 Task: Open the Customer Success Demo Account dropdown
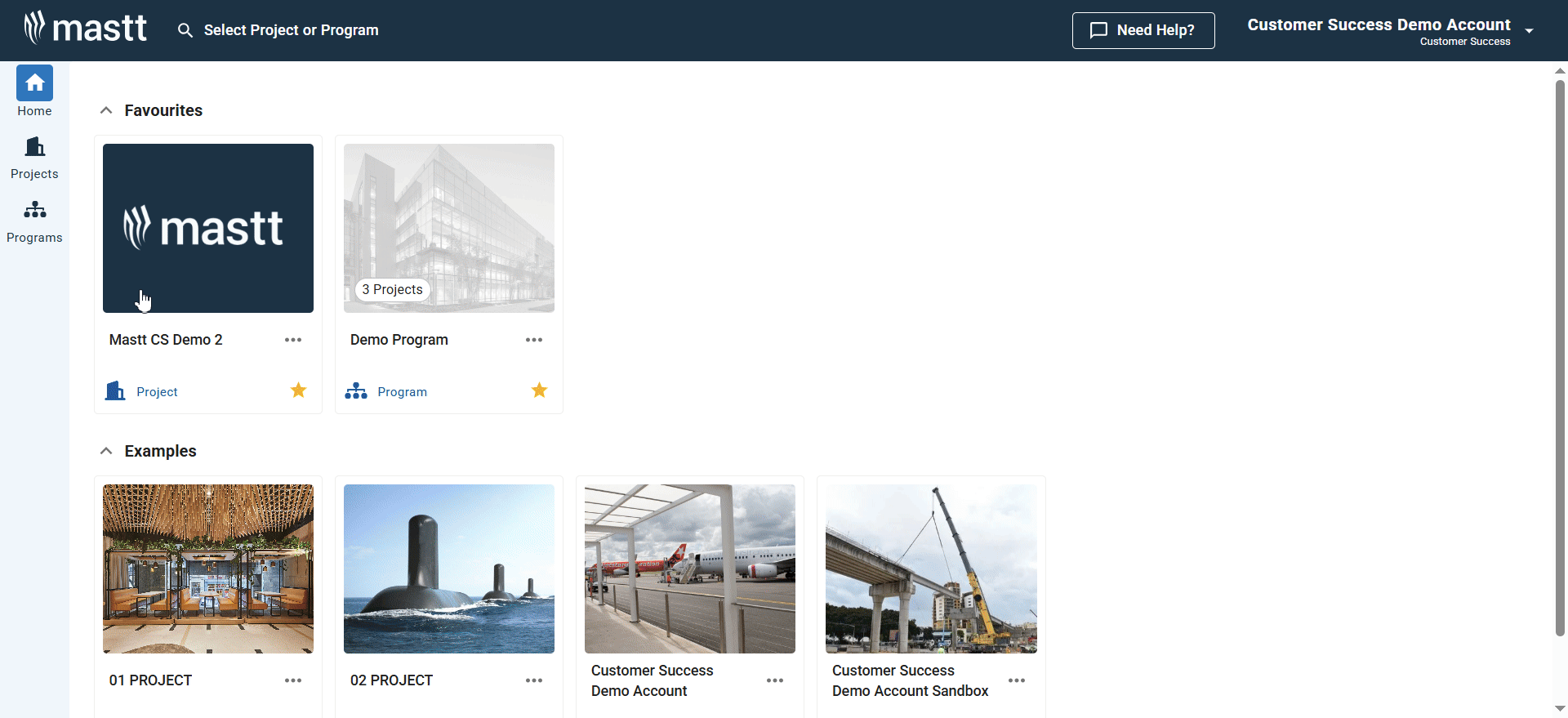pyautogui.click(x=1529, y=31)
